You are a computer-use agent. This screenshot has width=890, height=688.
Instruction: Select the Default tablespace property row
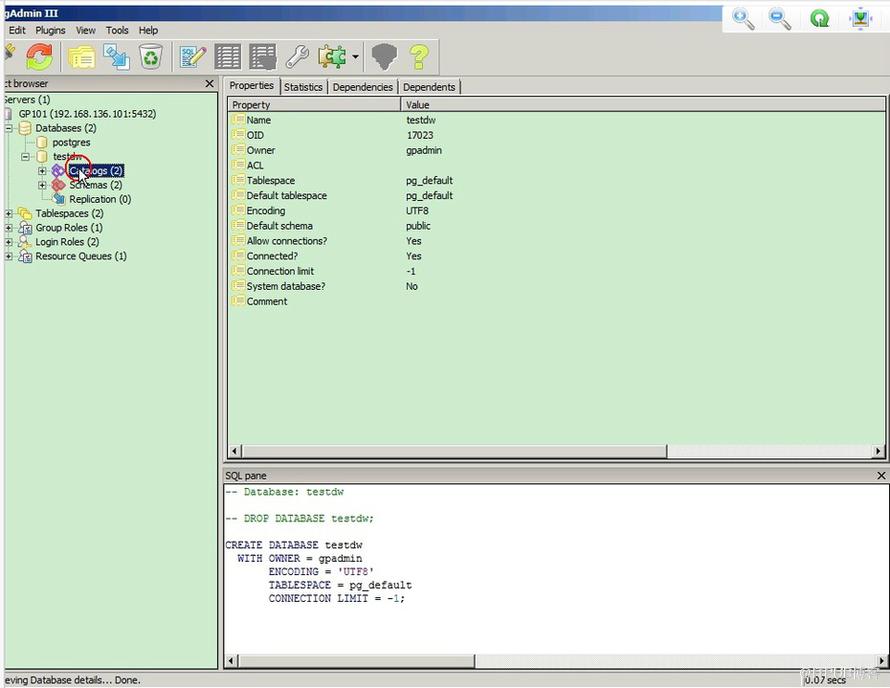(x=556, y=195)
